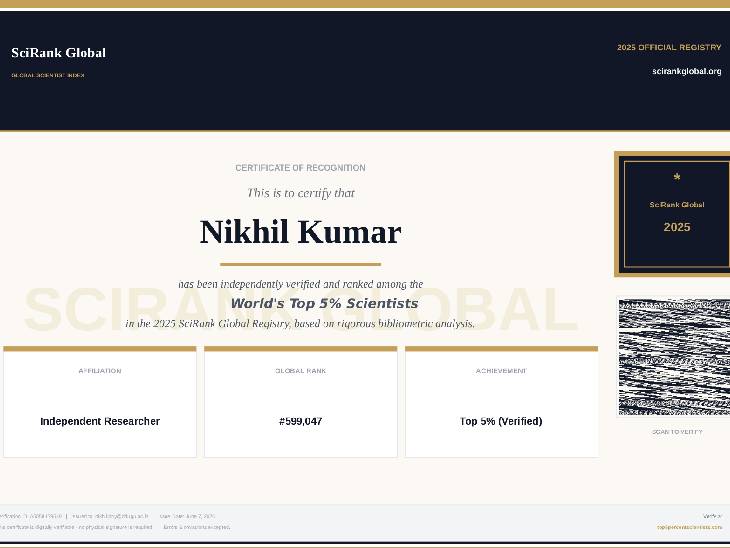Click the rank value #599,047
Viewport: 730px width, 548px height.
300,421
